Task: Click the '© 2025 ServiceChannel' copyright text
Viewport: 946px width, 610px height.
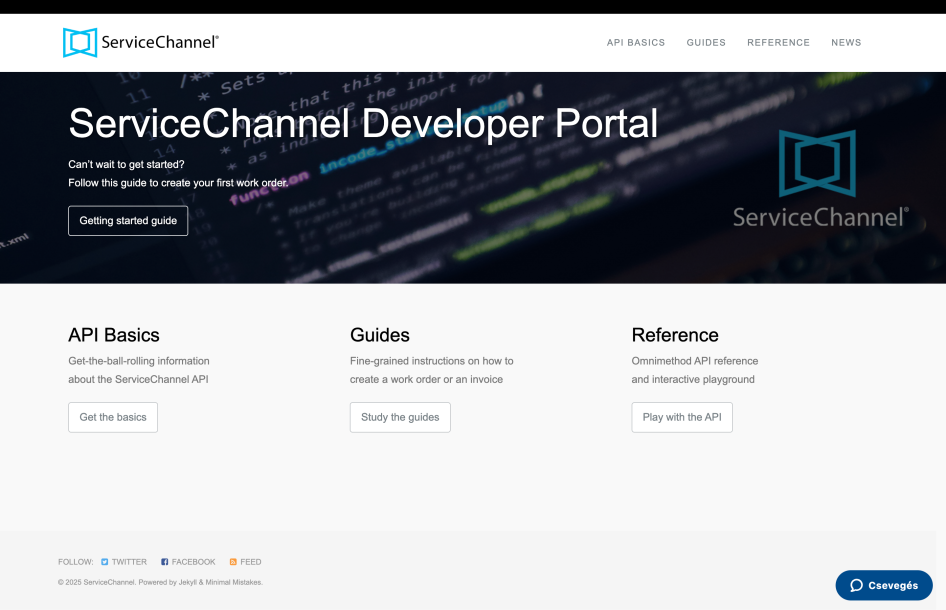Action: (96, 582)
